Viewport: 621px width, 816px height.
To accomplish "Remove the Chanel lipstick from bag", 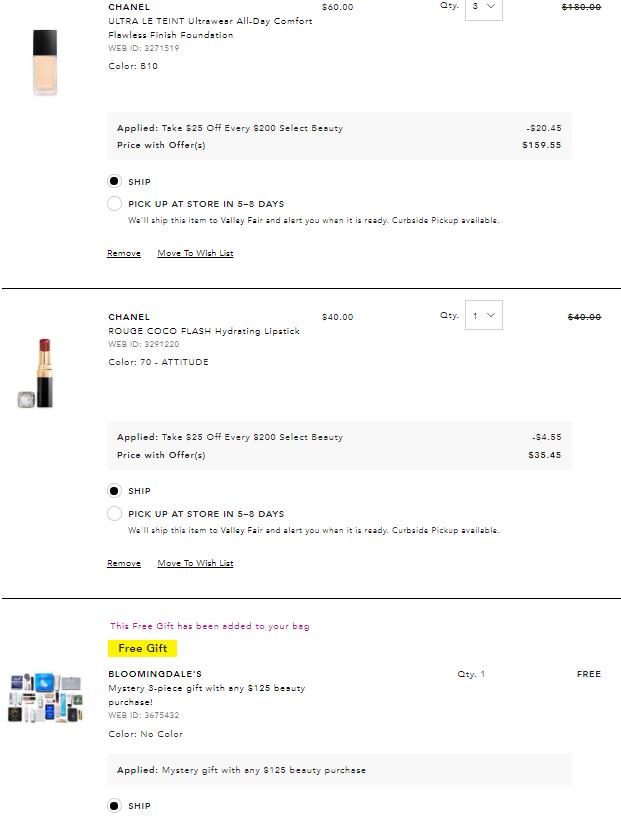I will (124, 563).
